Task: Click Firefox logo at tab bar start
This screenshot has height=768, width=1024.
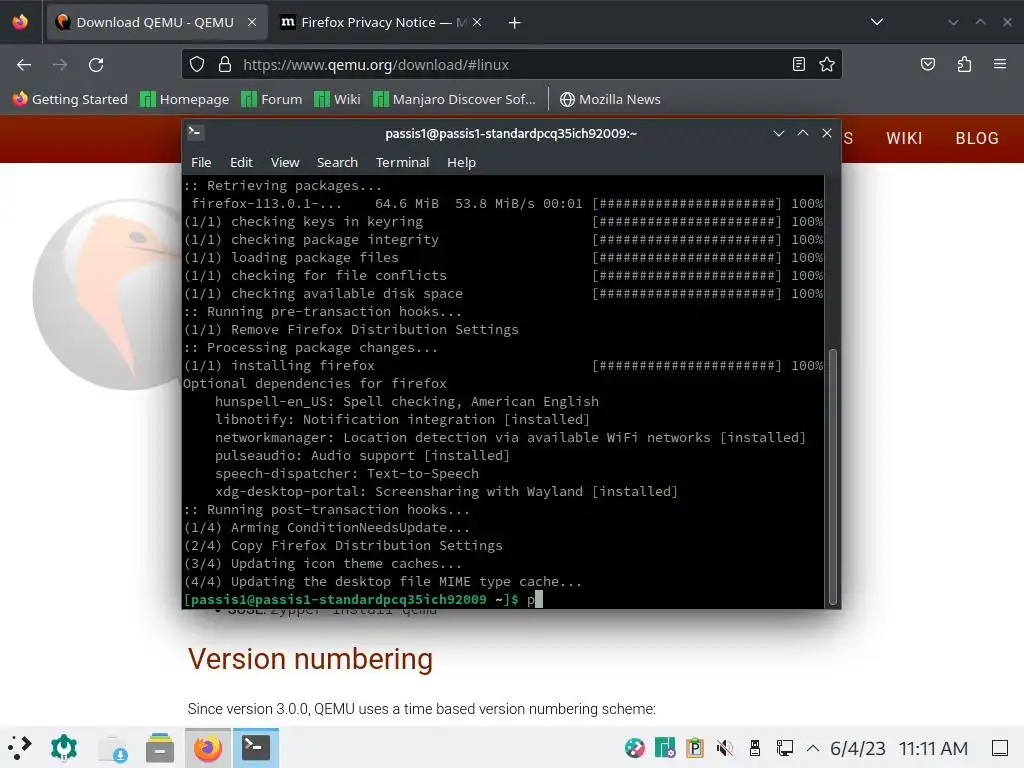Action: pyautogui.click(x=20, y=22)
